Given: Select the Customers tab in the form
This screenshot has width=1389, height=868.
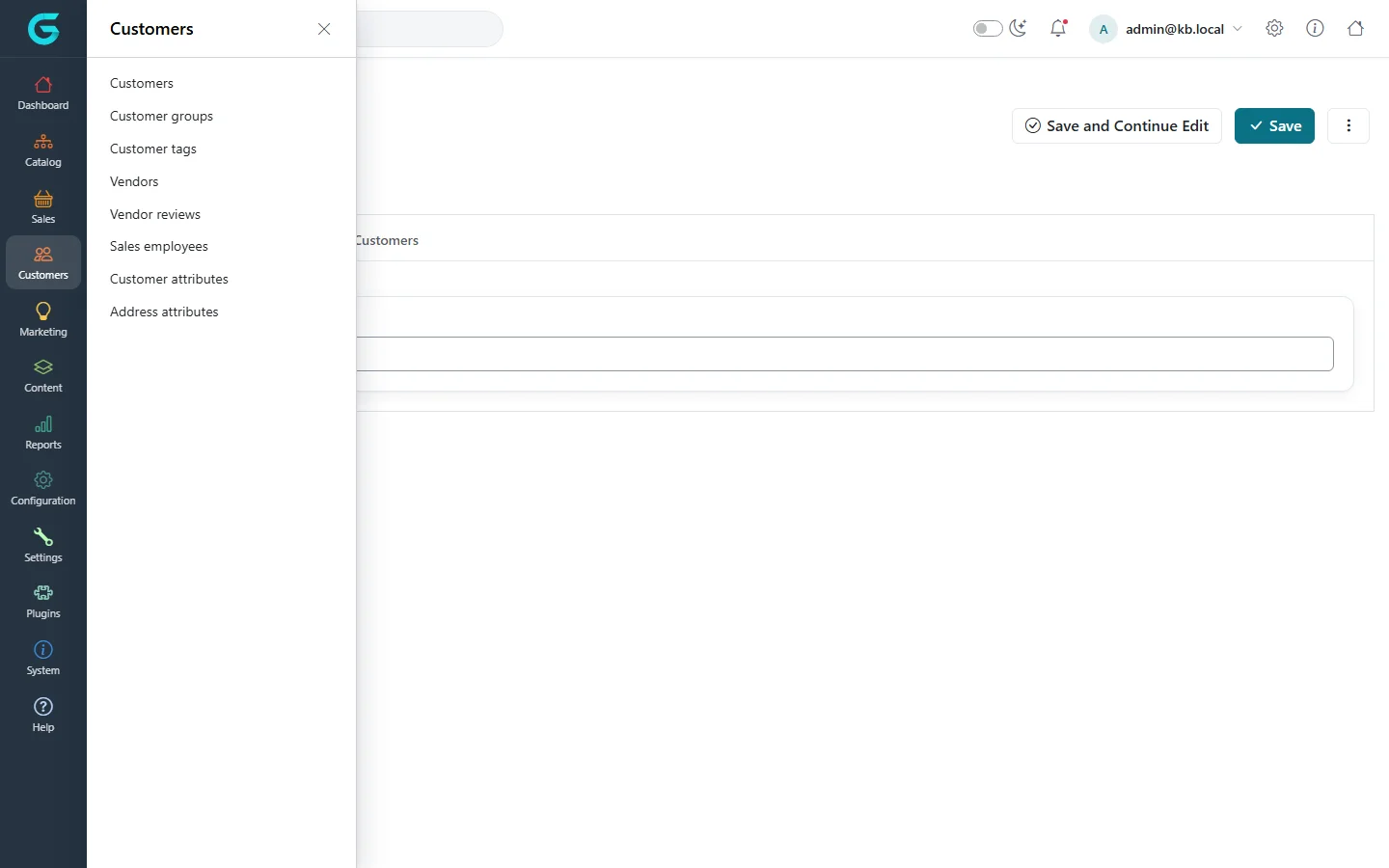Looking at the screenshot, I should 387,240.
